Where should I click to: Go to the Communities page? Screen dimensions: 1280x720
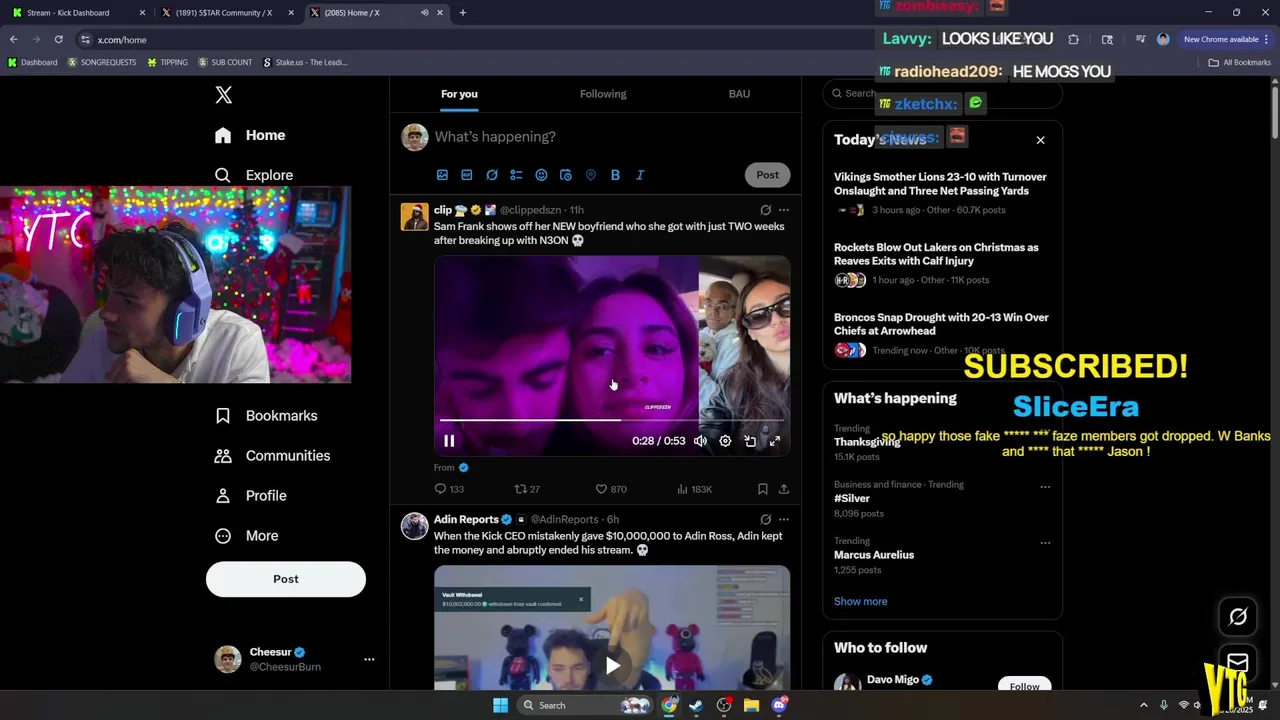point(272,456)
